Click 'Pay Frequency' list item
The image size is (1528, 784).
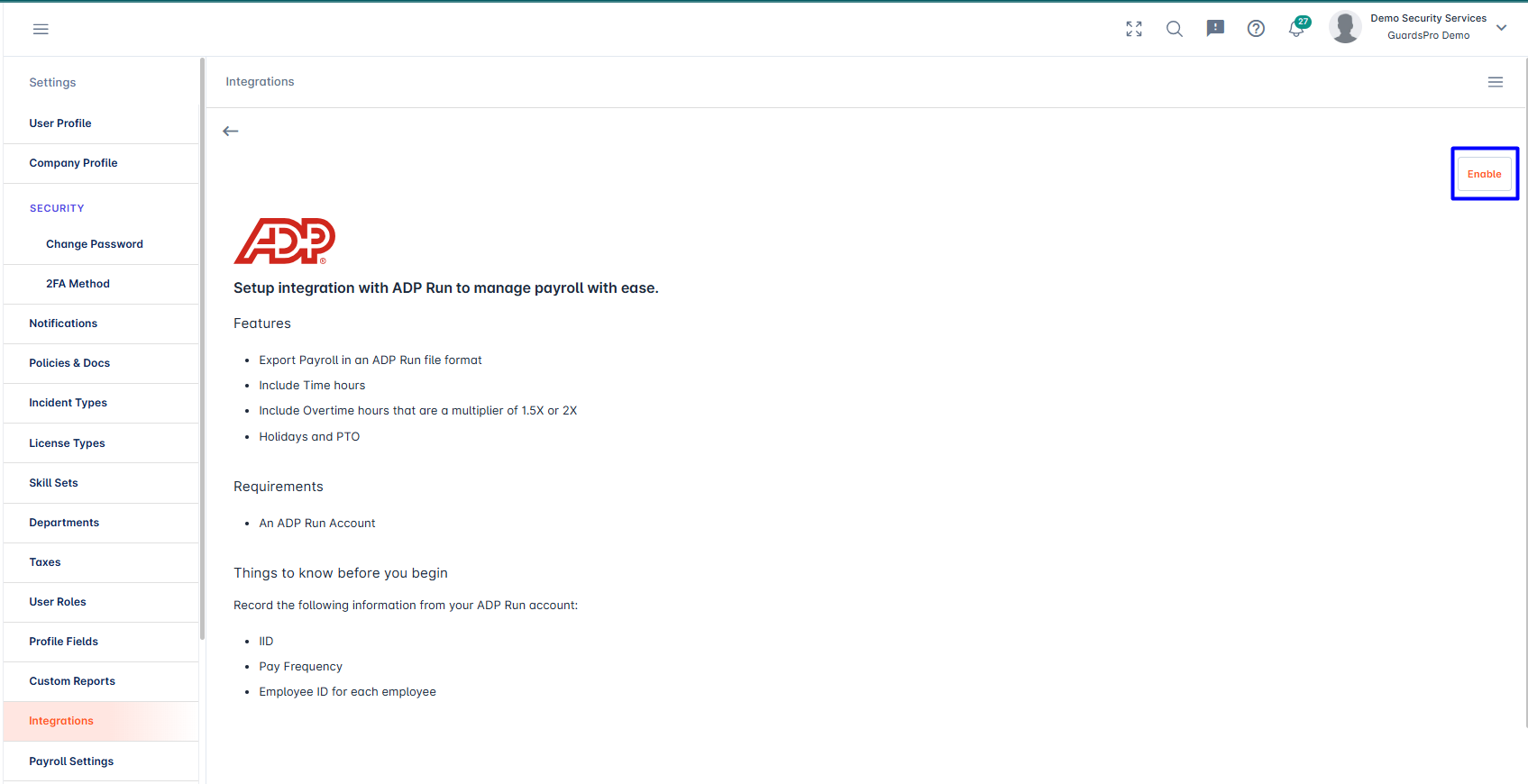click(x=301, y=667)
